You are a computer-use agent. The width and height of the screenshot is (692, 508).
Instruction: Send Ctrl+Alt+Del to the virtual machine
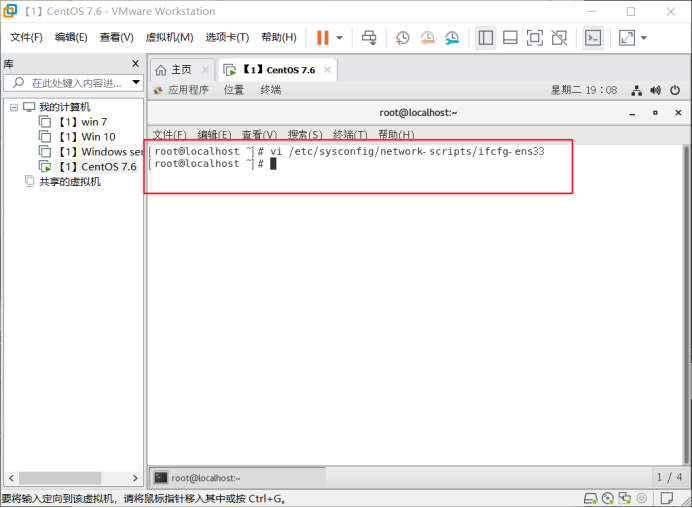click(369, 38)
